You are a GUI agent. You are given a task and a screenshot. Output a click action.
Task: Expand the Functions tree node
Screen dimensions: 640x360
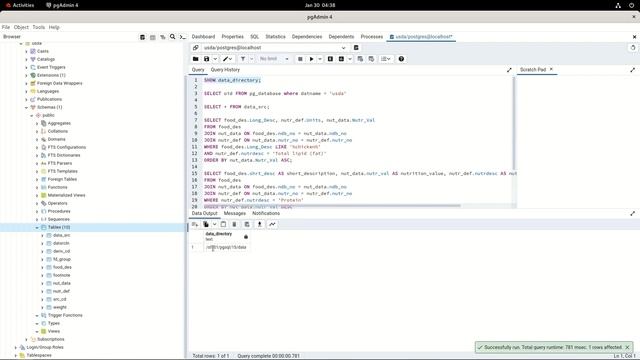click(37, 187)
